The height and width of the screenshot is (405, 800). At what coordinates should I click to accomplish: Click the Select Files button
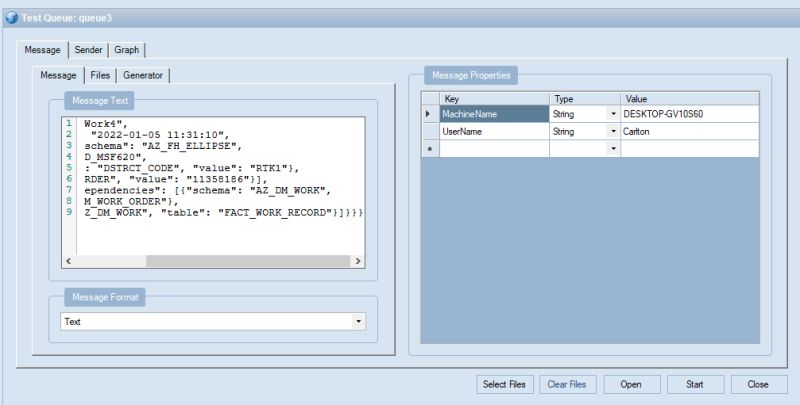point(504,384)
